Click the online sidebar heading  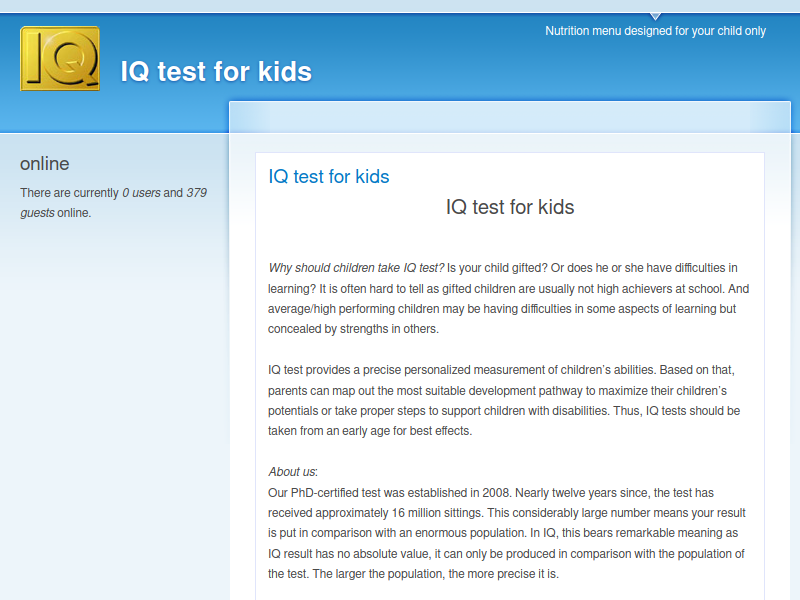pyautogui.click(x=44, y=164)
